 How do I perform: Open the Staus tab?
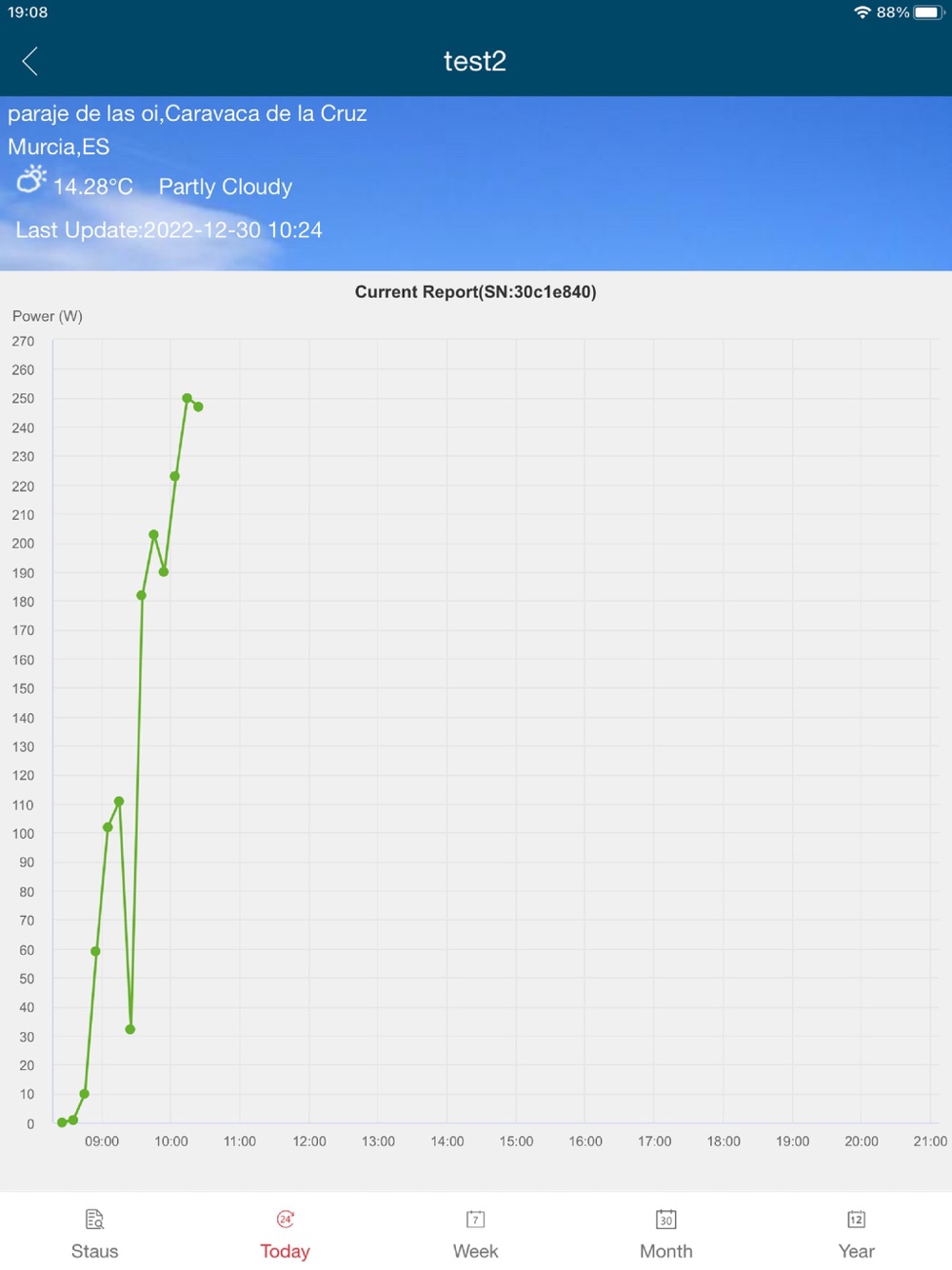click(94, 1235)
